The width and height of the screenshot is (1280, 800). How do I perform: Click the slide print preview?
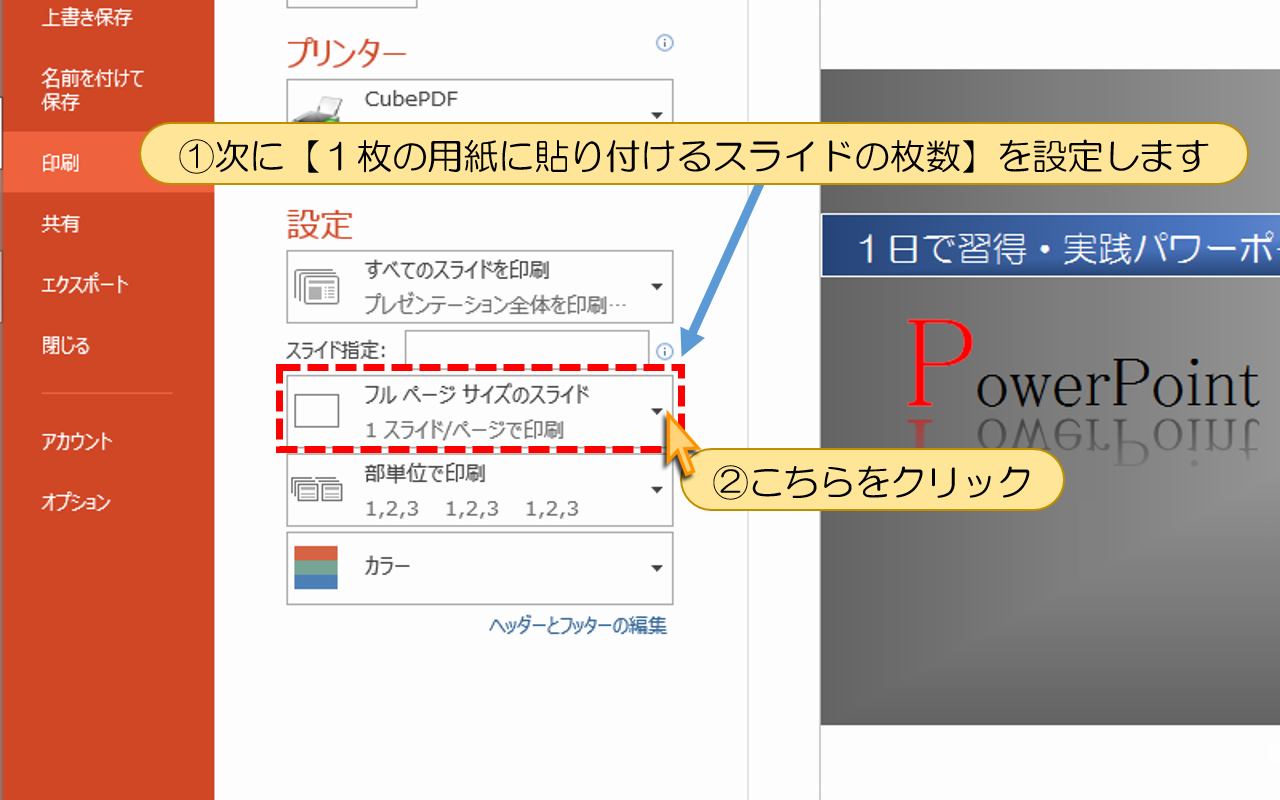[x=1050, y=397]
